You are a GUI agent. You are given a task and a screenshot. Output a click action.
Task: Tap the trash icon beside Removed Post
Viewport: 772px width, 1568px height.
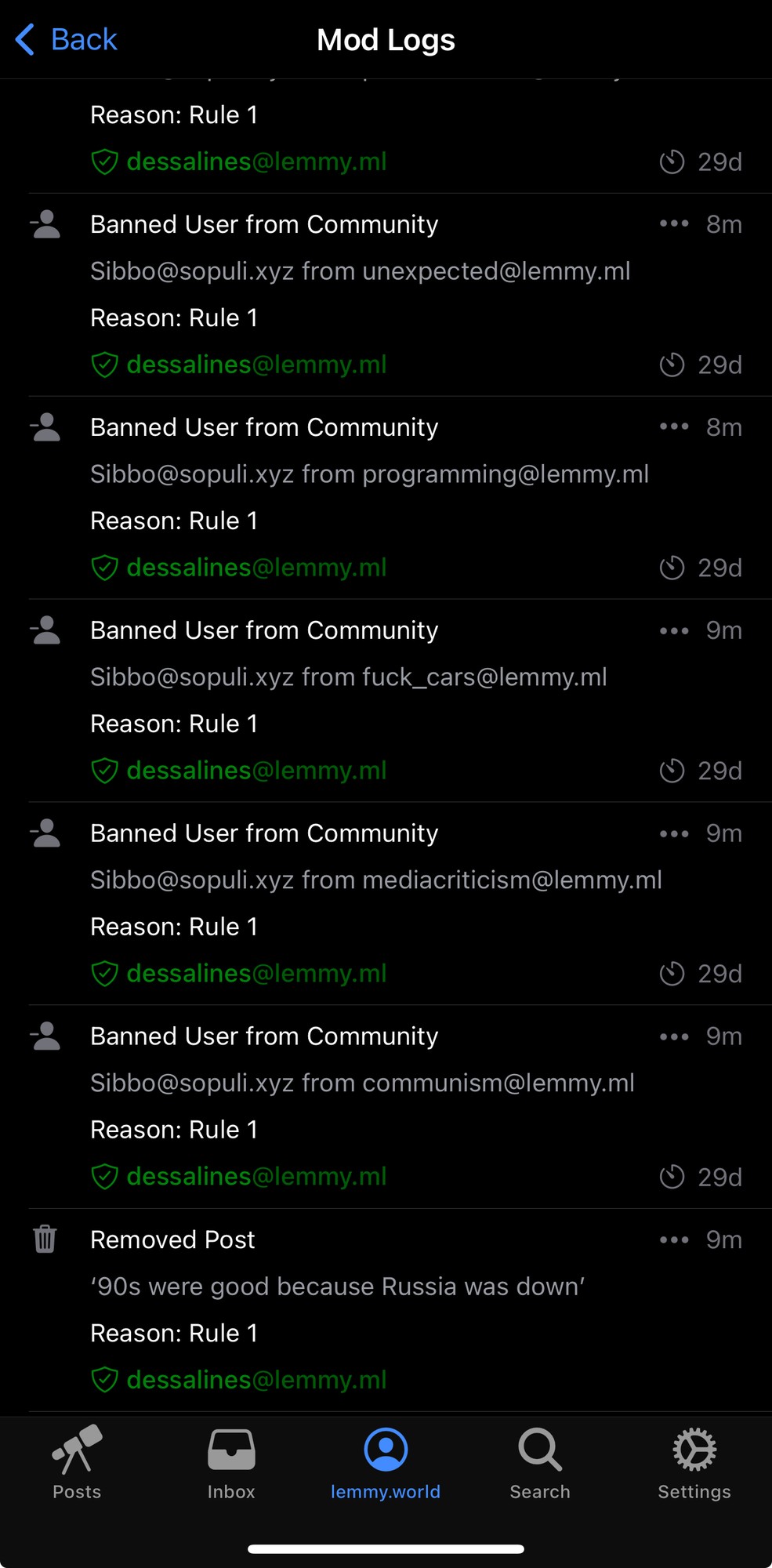point(45,1239)
